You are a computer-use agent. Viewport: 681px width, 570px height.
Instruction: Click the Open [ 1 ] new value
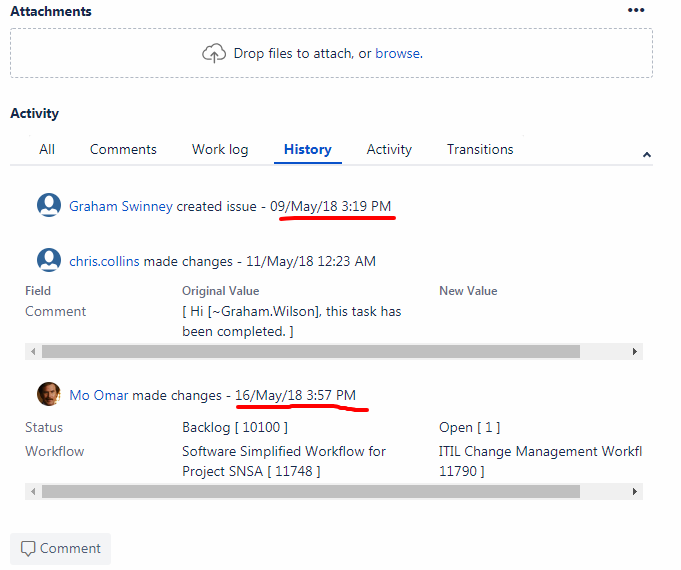469,428
